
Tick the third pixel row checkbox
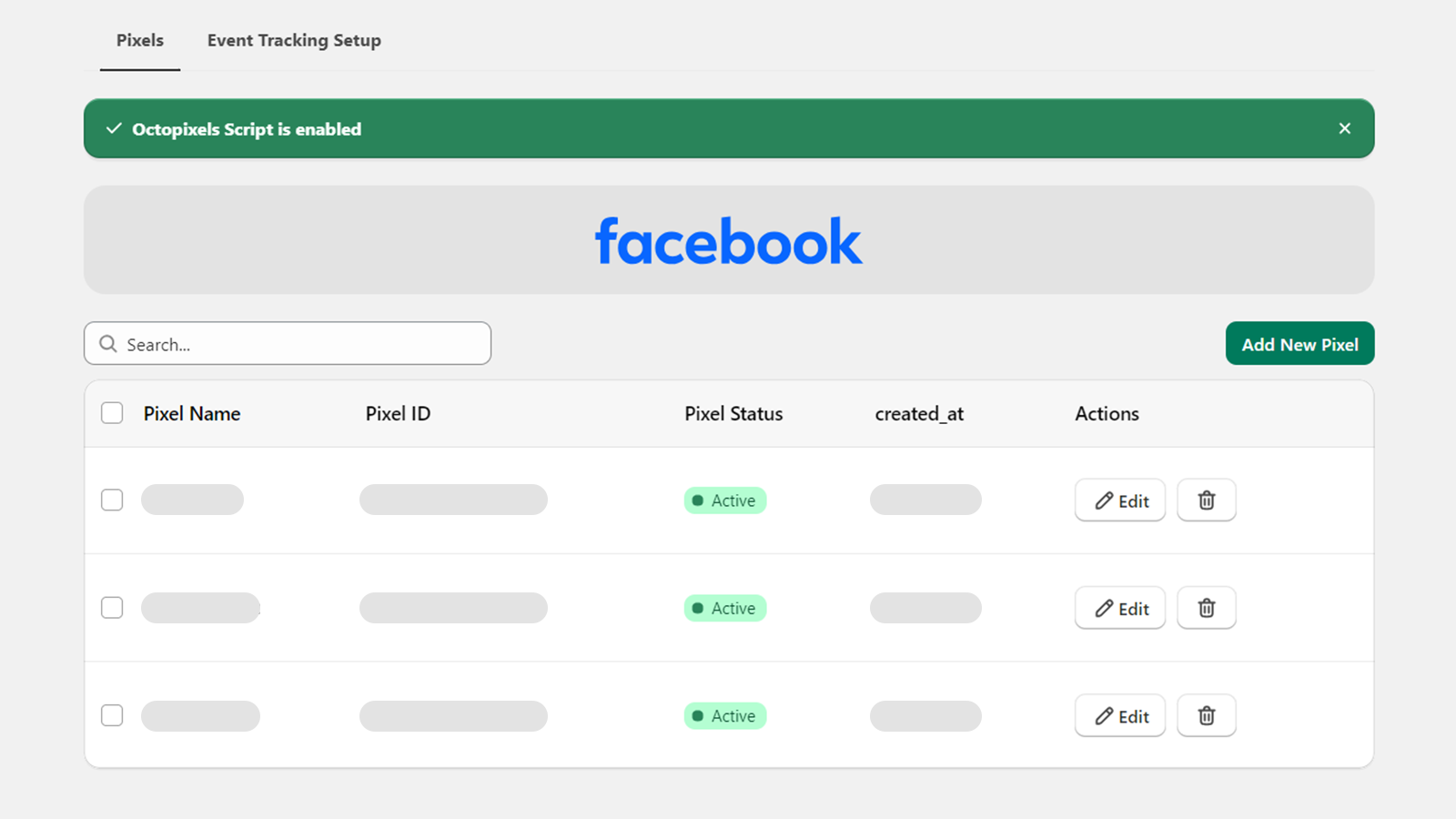[x=112, y=715]
